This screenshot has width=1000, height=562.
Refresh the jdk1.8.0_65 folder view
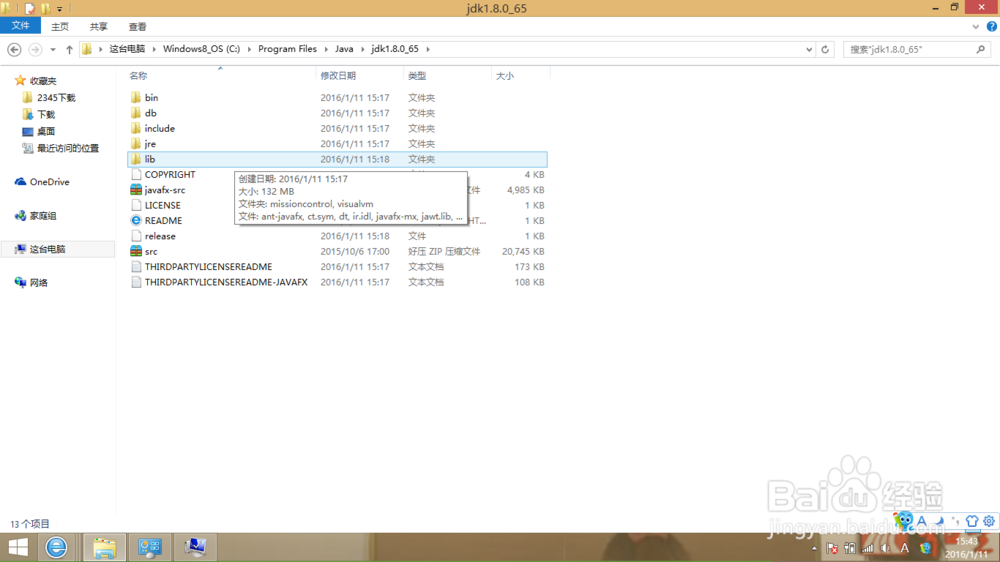coord(825,49)
